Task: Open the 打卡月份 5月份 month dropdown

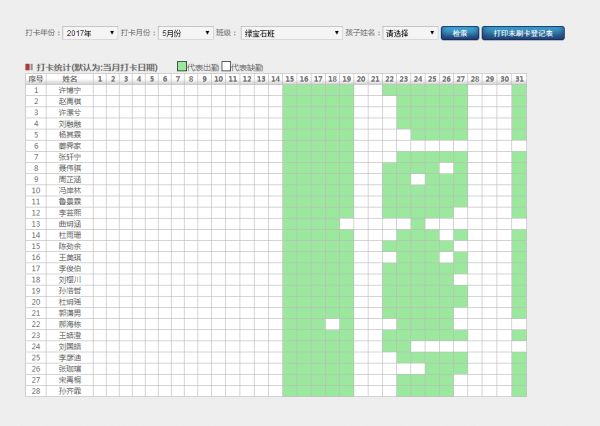Action: 186,33
